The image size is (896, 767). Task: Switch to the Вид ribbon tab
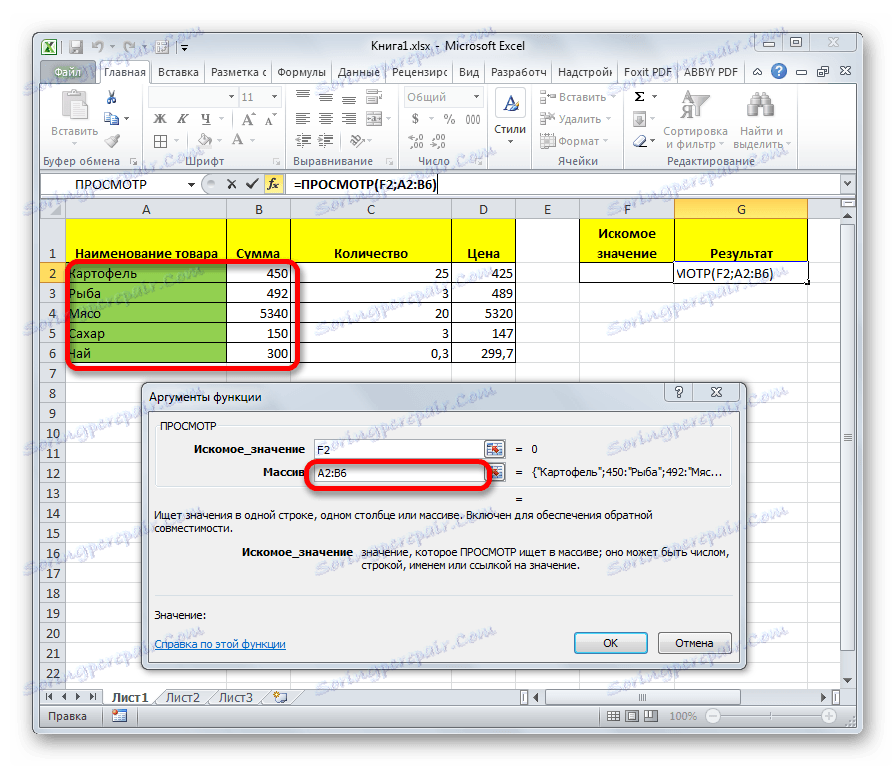point(469,72)
